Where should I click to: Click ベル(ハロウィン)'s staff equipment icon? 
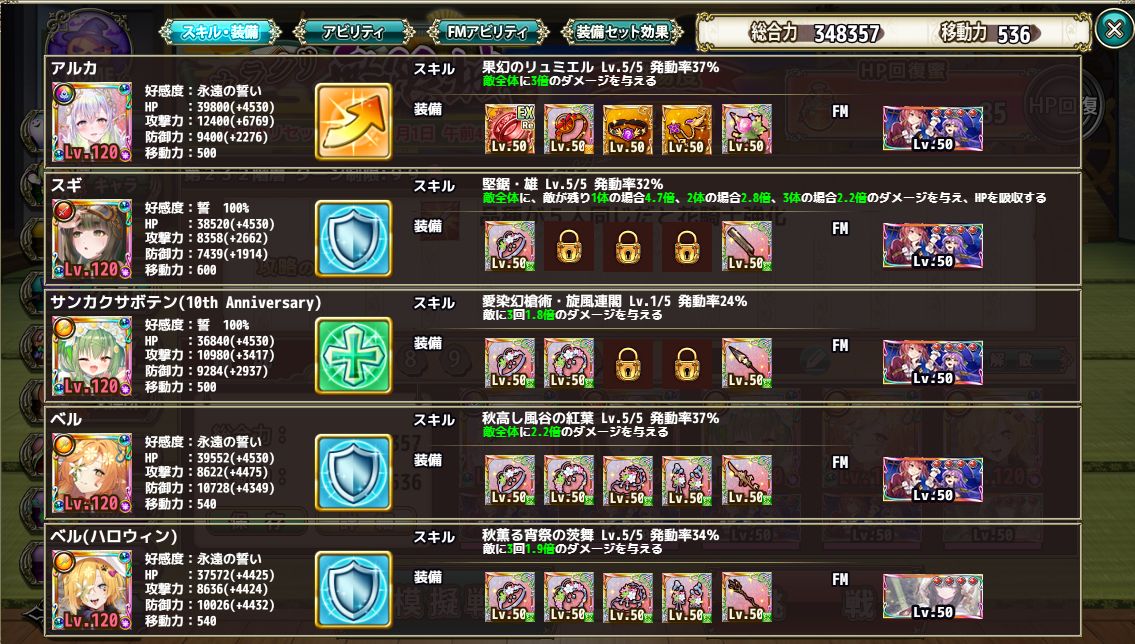pyautogui.click(x=746, y=597)
